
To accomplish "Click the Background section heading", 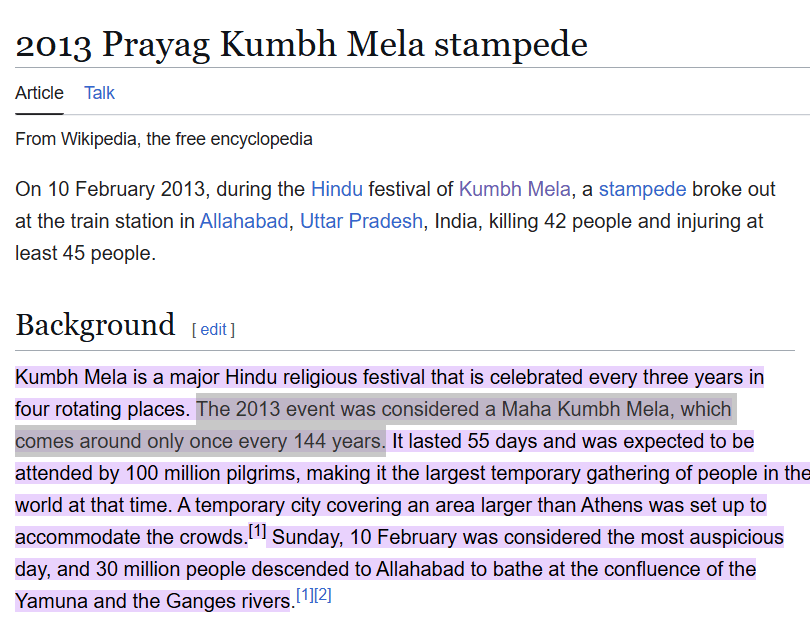I will click(95, 325).
